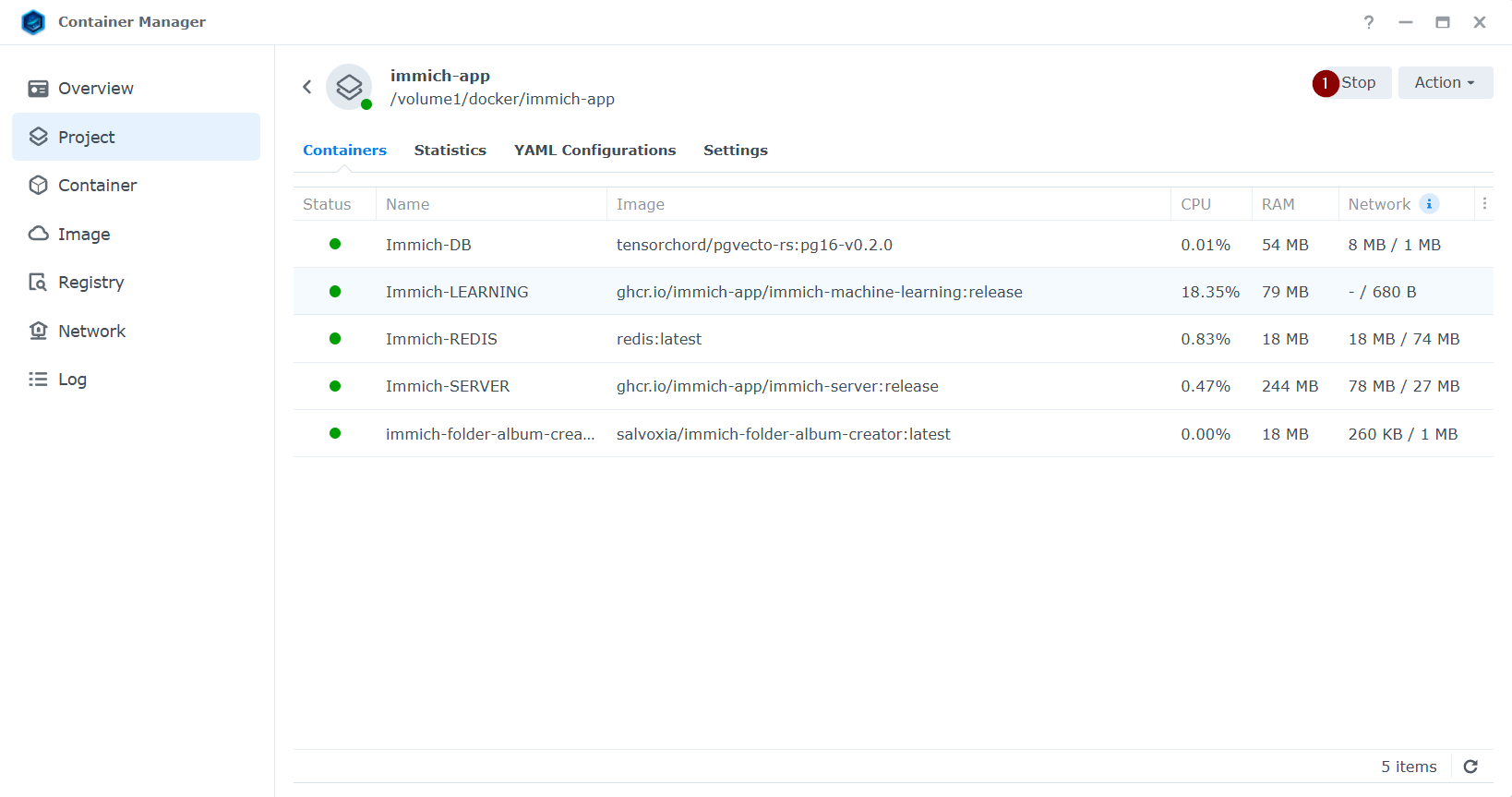Click the Network column info icon

pos(1429,204)
